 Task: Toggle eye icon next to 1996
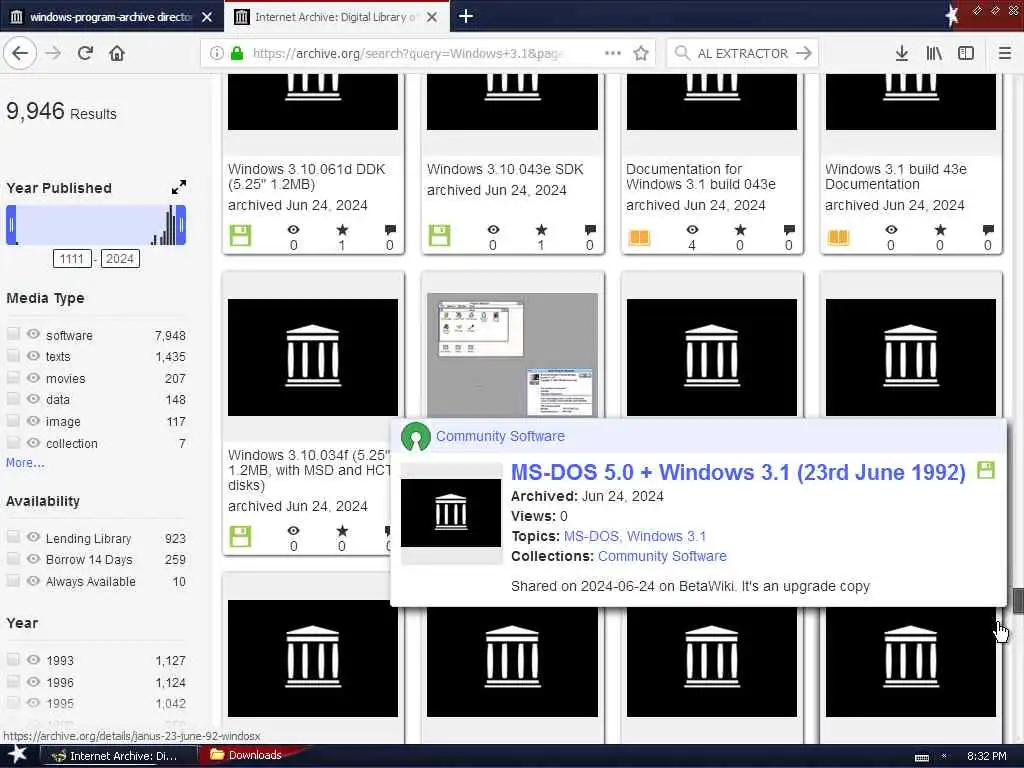(x=33, y=681)
